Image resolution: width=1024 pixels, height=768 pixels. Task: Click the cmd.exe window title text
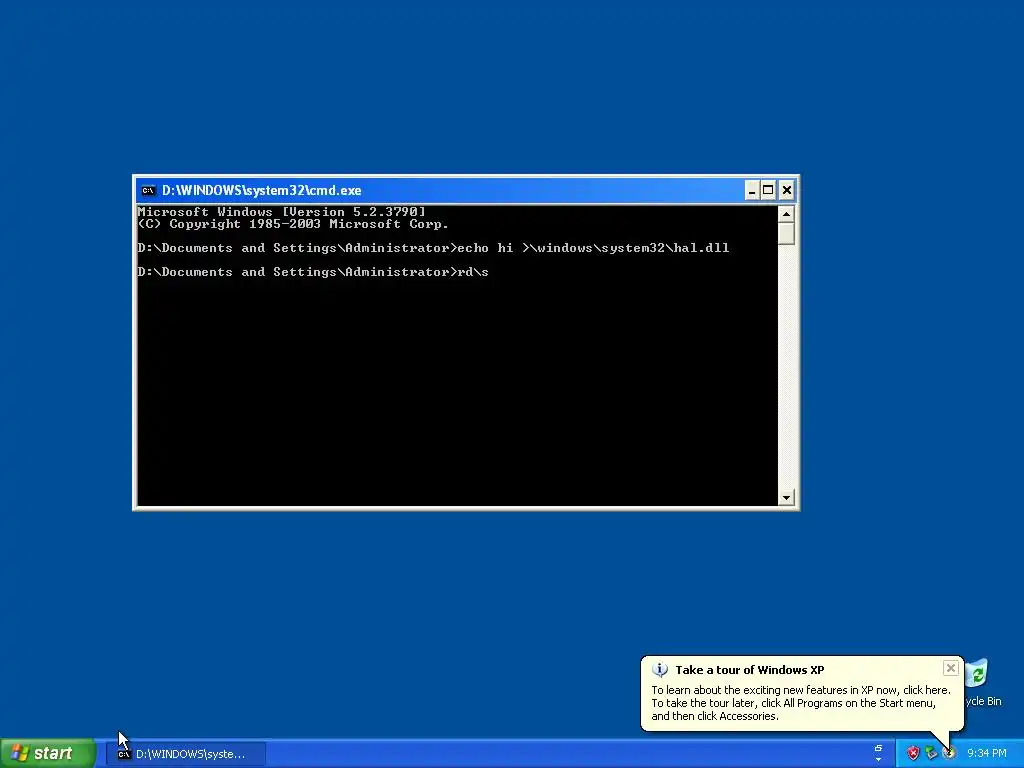pos(261,191)
